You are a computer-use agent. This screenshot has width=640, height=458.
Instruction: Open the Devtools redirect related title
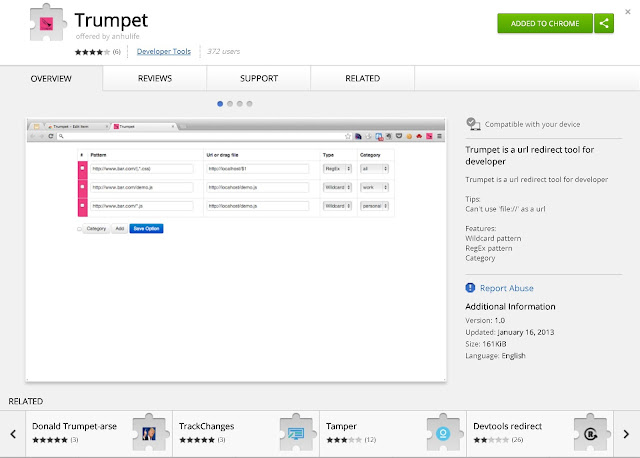pyautogui.click(x=507, y=426)
